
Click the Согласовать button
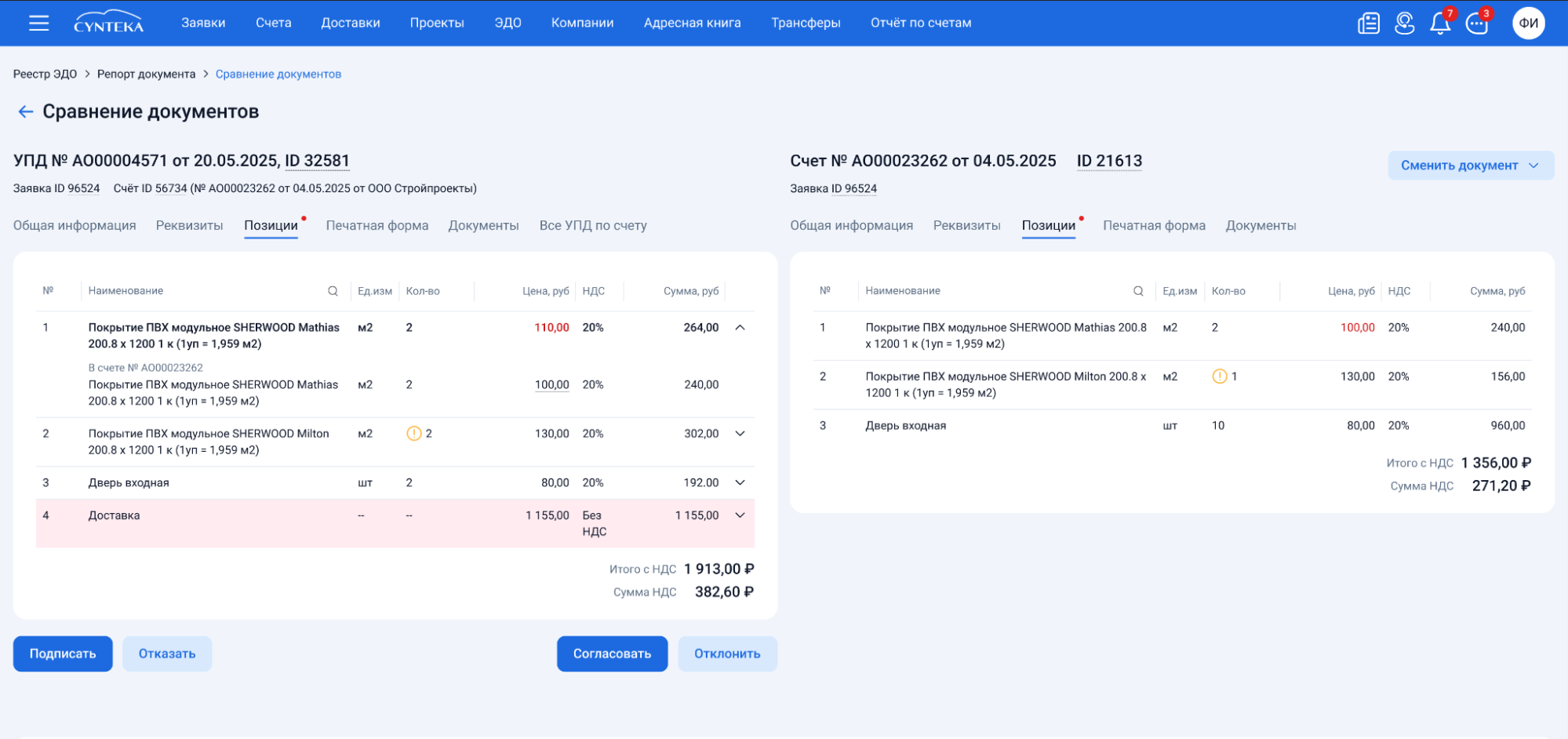click(x=612, y=653)
